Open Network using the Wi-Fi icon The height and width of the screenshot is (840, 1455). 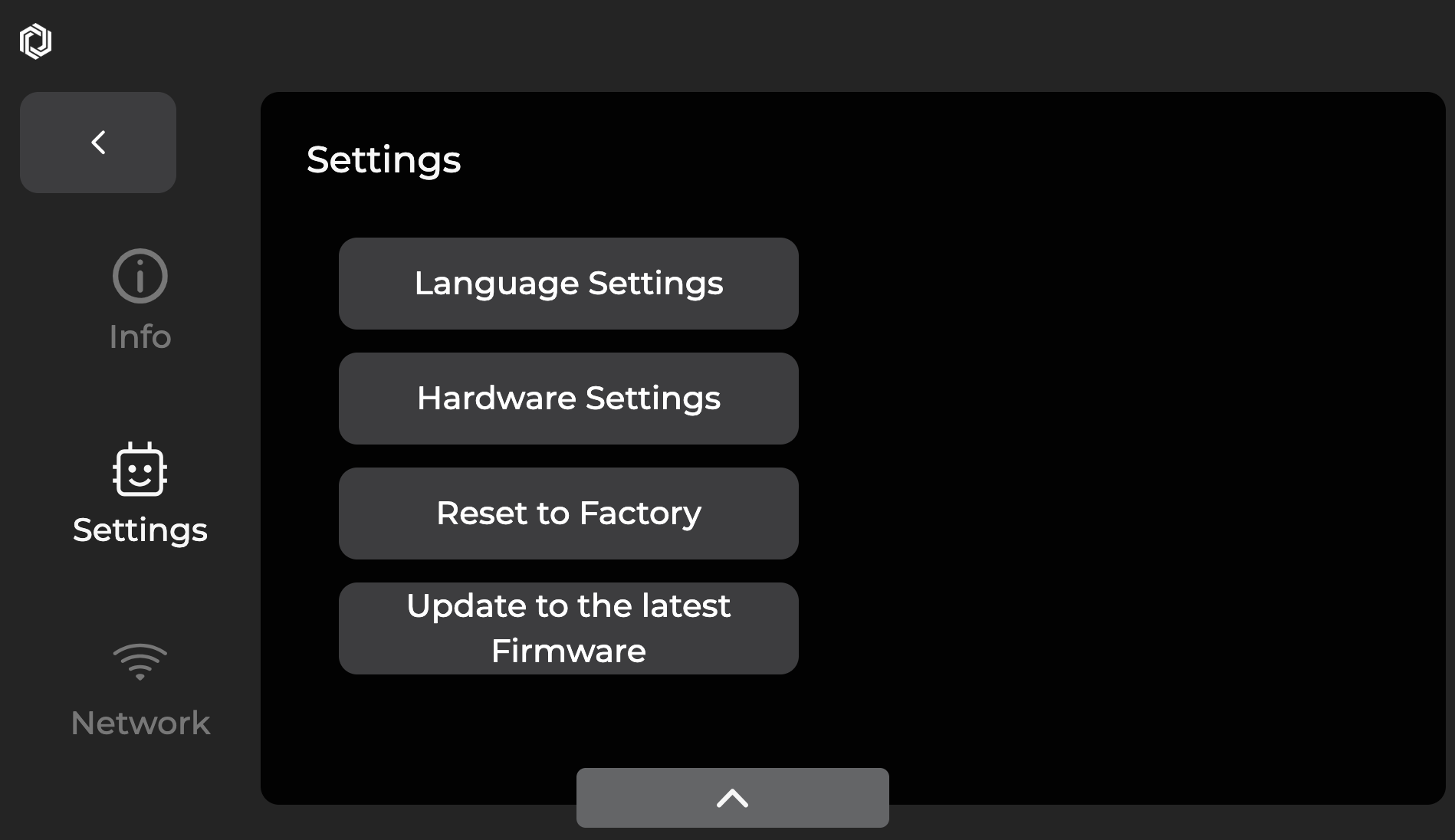coord(140,661)
